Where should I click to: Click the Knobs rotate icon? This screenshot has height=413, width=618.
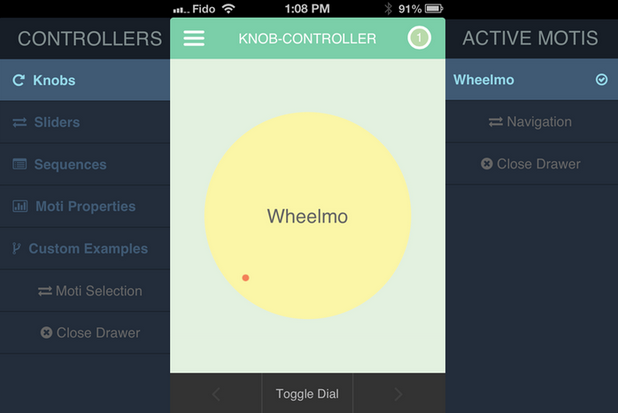[x=19, y=81]
